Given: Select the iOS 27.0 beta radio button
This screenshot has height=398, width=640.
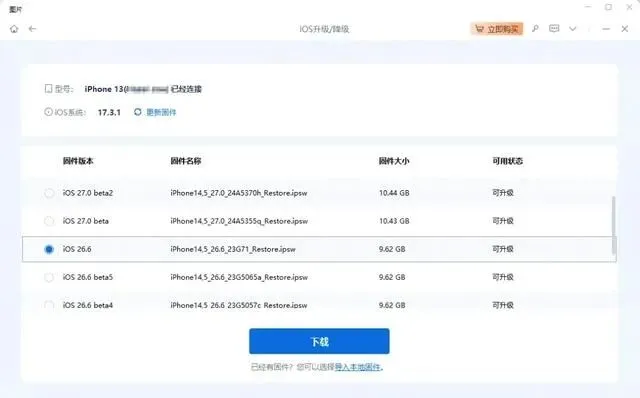Looking at the screenshot, I should tap(49, 221).
